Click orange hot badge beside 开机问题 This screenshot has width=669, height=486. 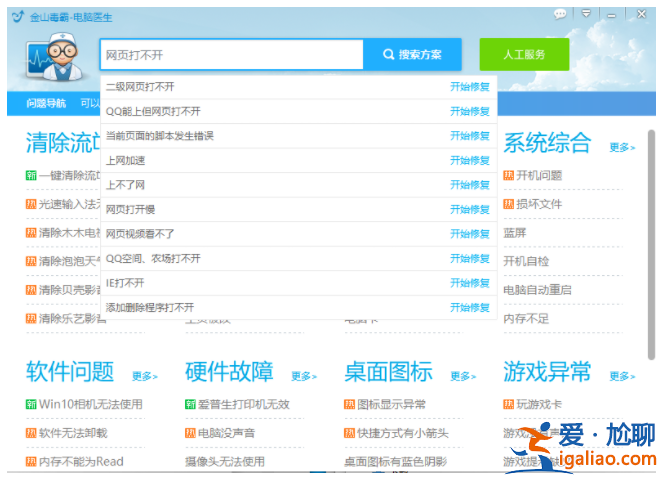(509, 175)
